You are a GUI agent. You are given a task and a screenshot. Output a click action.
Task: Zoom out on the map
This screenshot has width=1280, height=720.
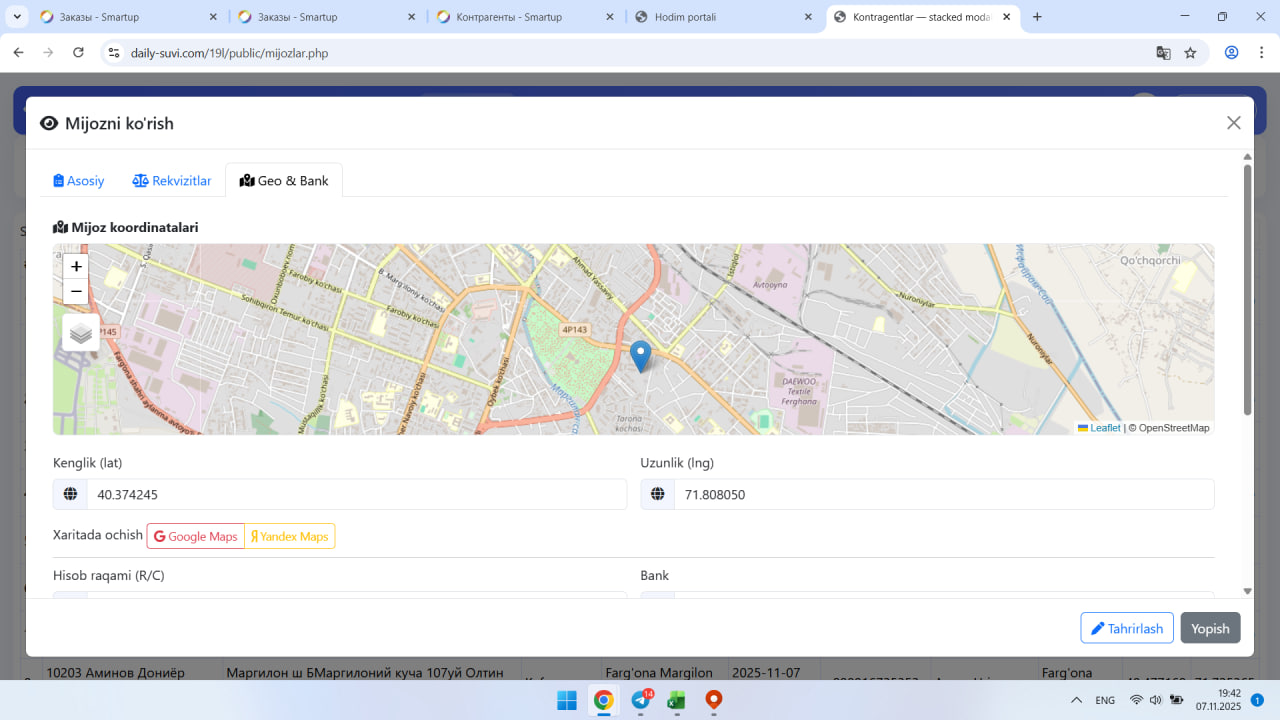point(76,292)
